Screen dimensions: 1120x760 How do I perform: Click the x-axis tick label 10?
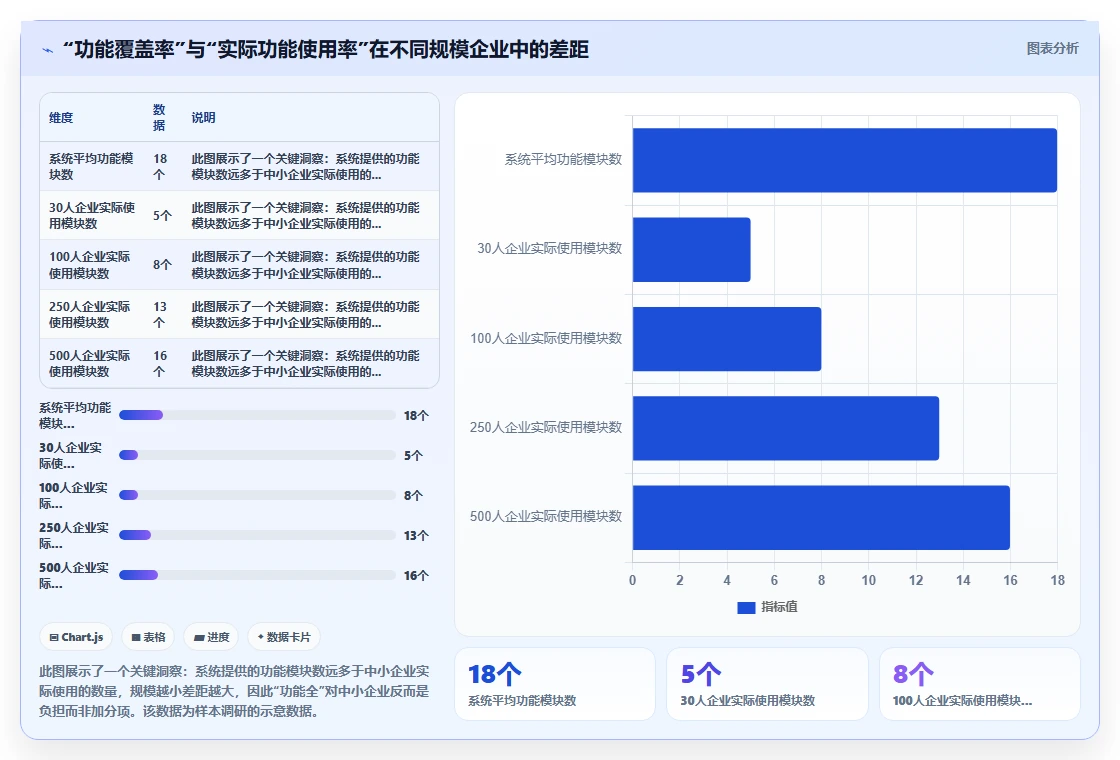point(869,580)
